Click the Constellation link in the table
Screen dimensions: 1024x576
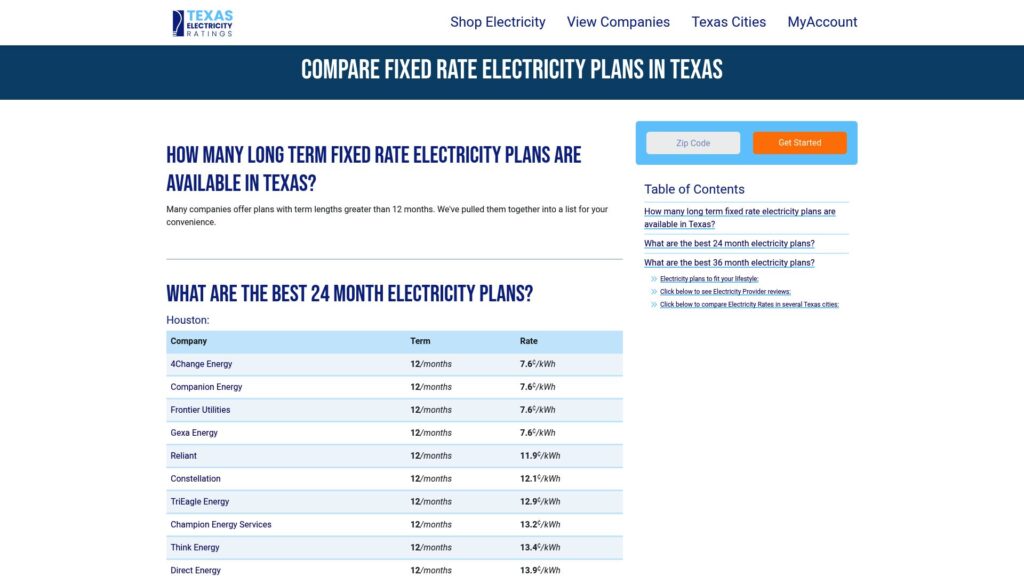[x=194, y=478]
